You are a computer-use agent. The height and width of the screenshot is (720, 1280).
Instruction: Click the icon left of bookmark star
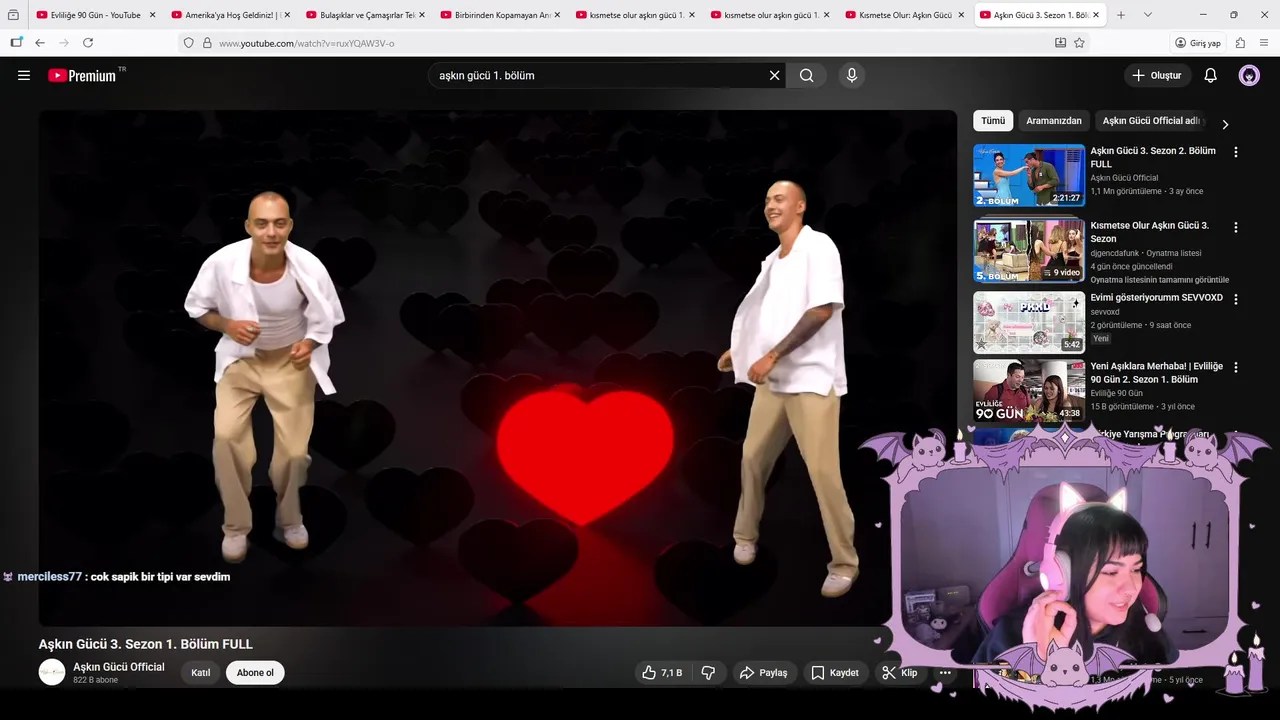1060,43
